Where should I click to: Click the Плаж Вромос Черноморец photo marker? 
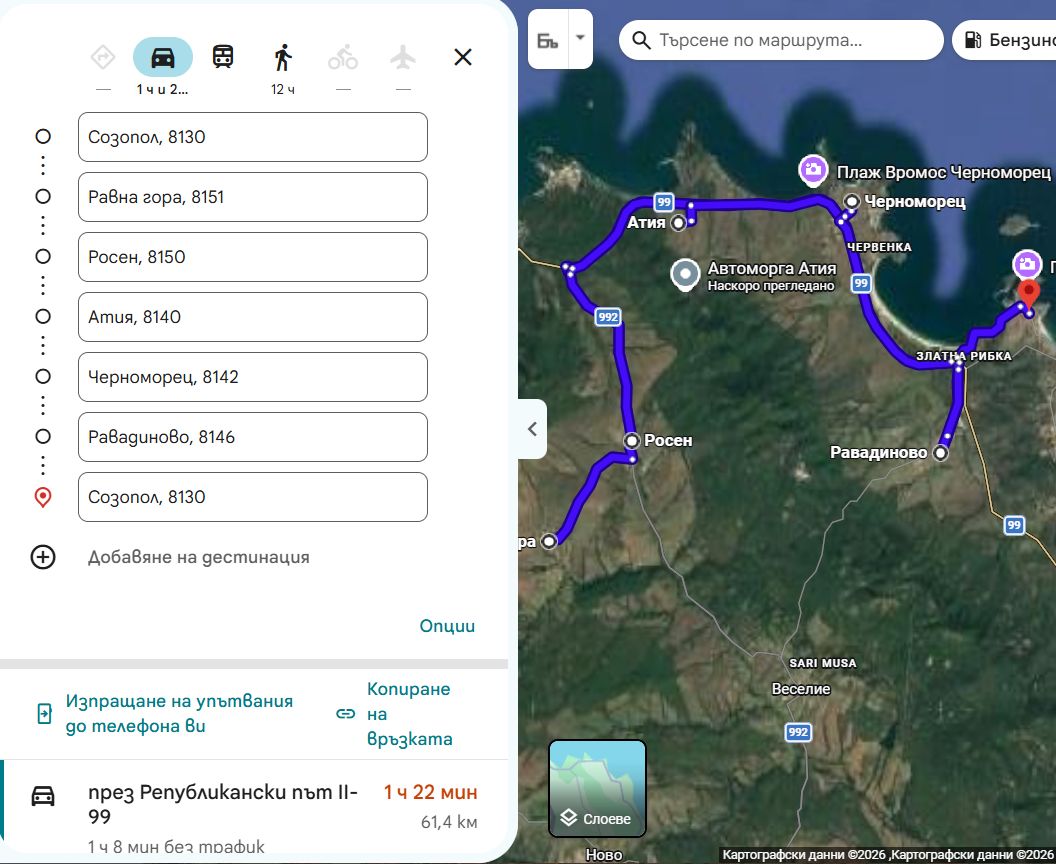(813, 171)
